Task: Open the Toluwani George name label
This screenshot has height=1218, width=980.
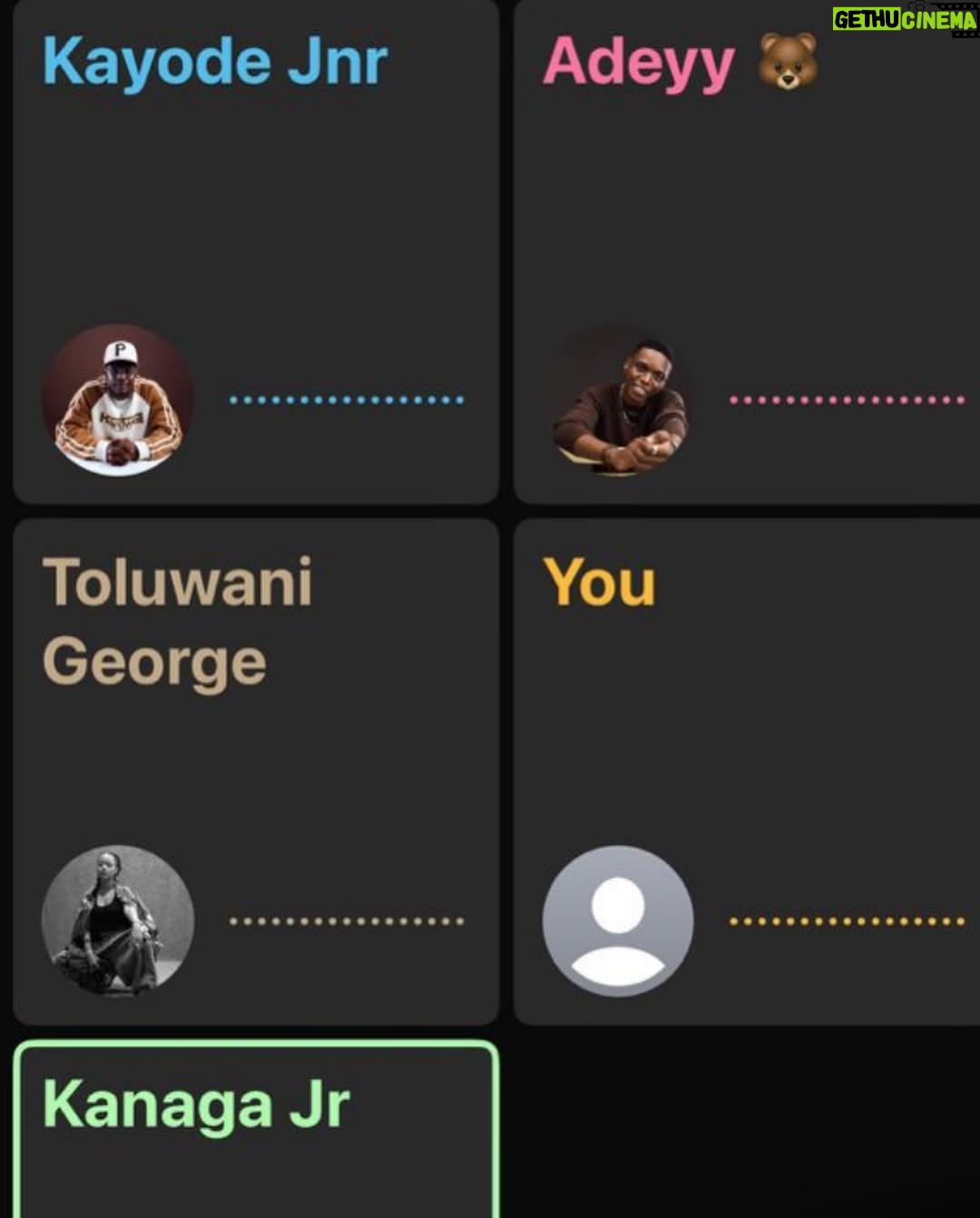Action: tap(178, 624)
